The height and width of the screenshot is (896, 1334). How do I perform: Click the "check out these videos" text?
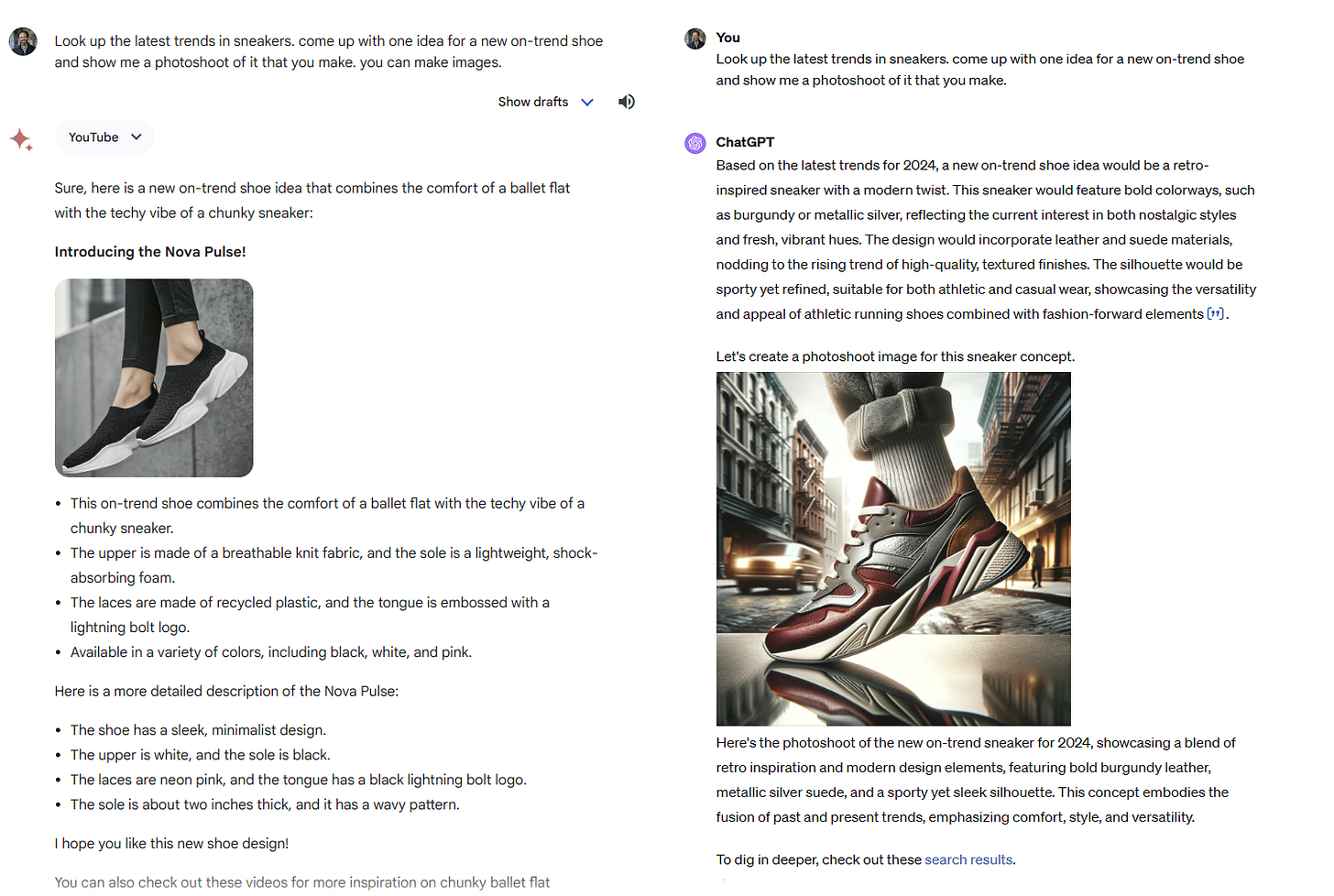(301, 882)
